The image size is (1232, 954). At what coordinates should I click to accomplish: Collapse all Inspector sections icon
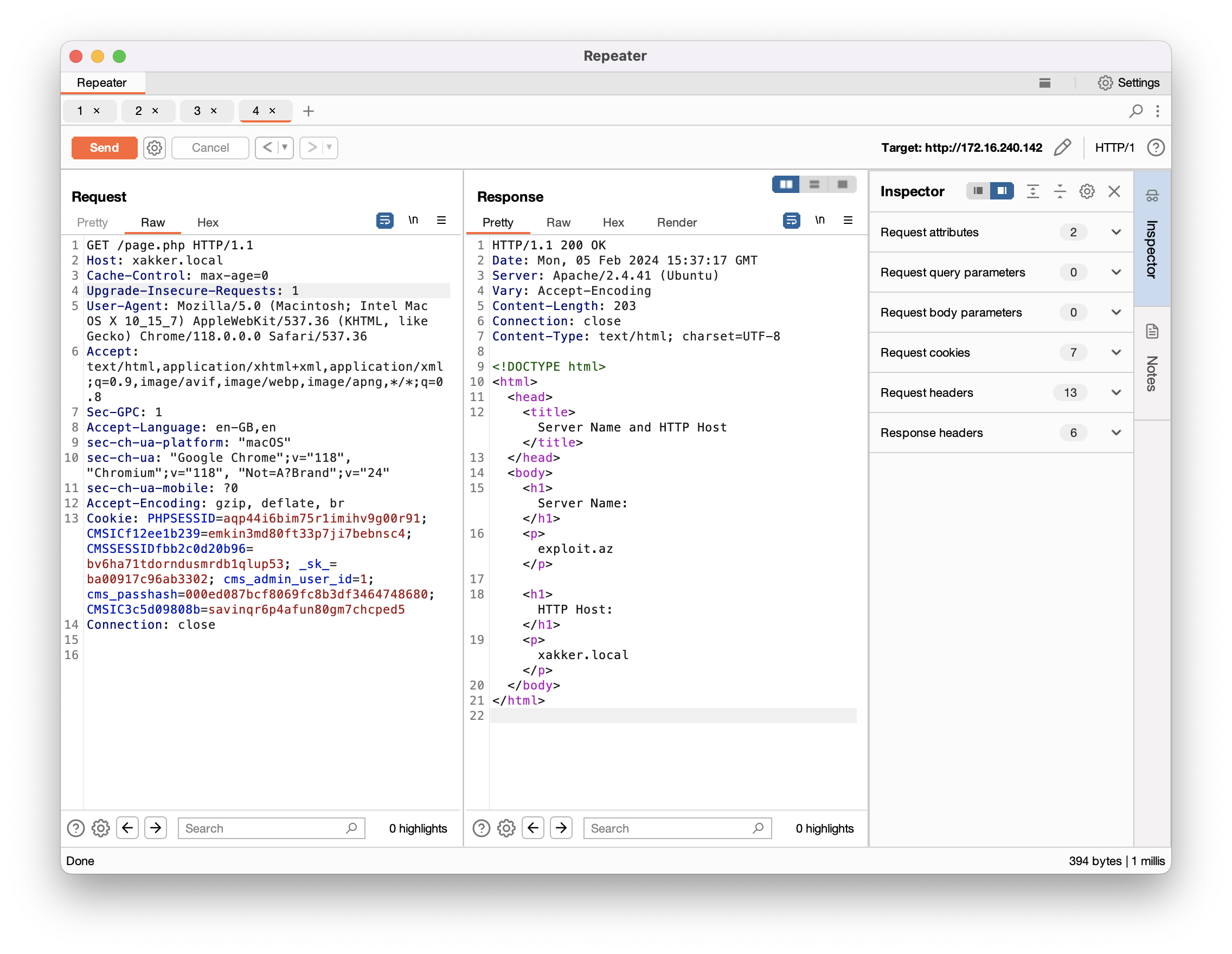[1060, 191]
